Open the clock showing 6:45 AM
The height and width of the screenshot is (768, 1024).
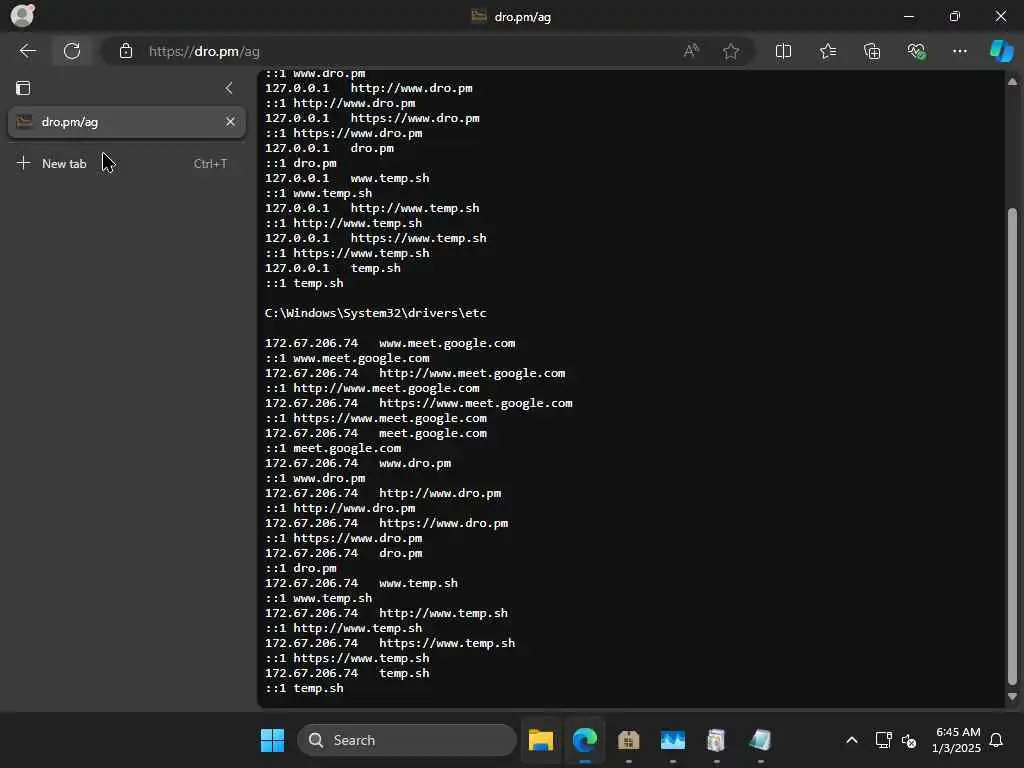[956, 740]
